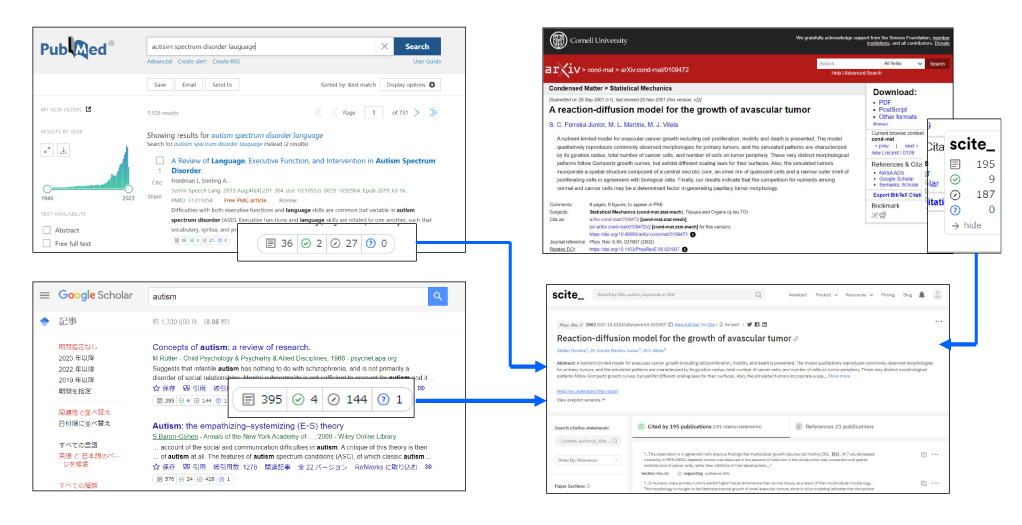Click the Cornell University logo
The image size is (1022, 525).
pos(589,40)
